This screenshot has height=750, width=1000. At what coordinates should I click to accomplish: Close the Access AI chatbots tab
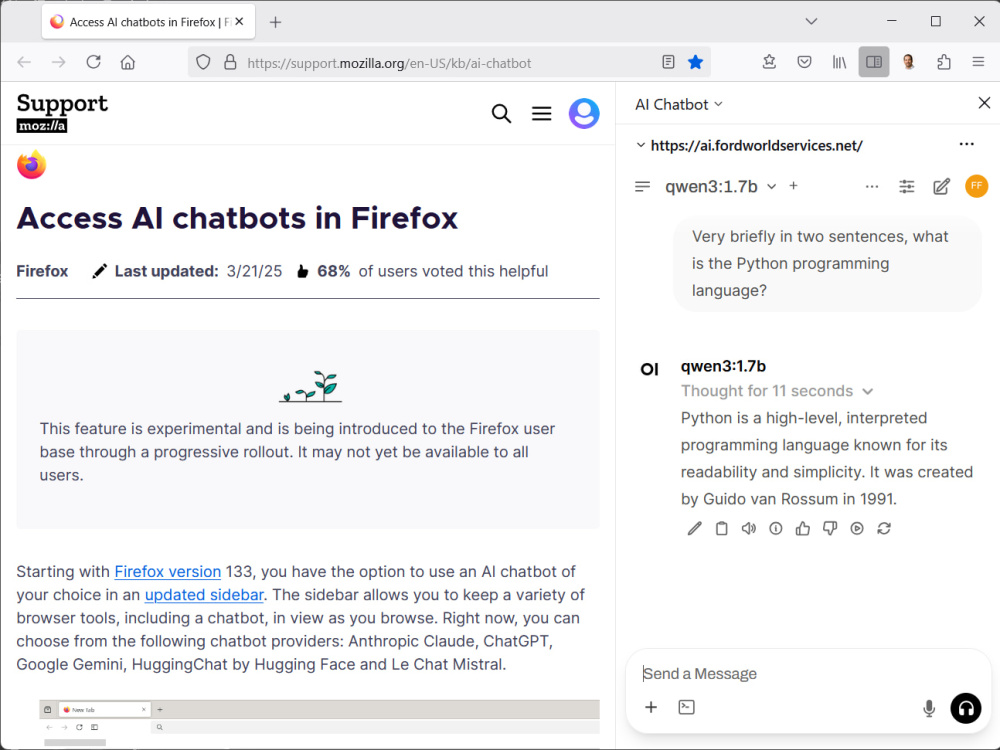point(239,21)
